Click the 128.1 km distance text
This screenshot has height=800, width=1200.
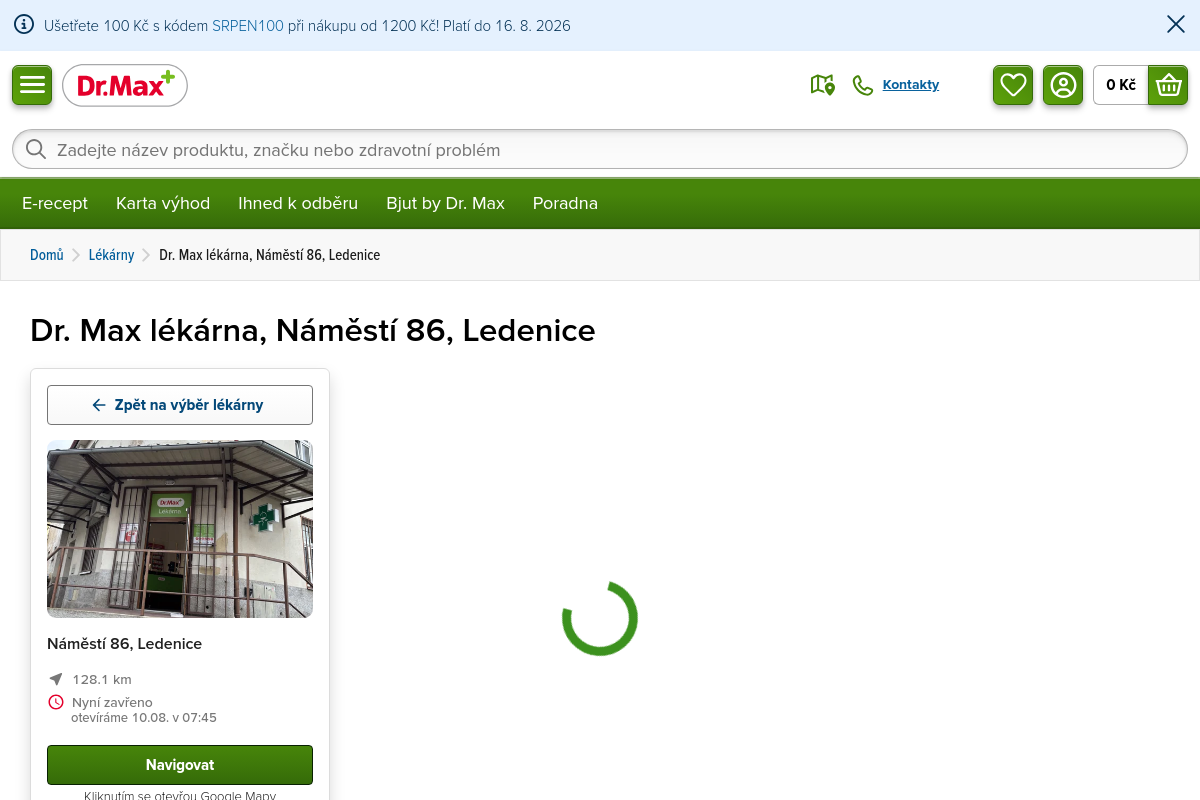point(102,679)
